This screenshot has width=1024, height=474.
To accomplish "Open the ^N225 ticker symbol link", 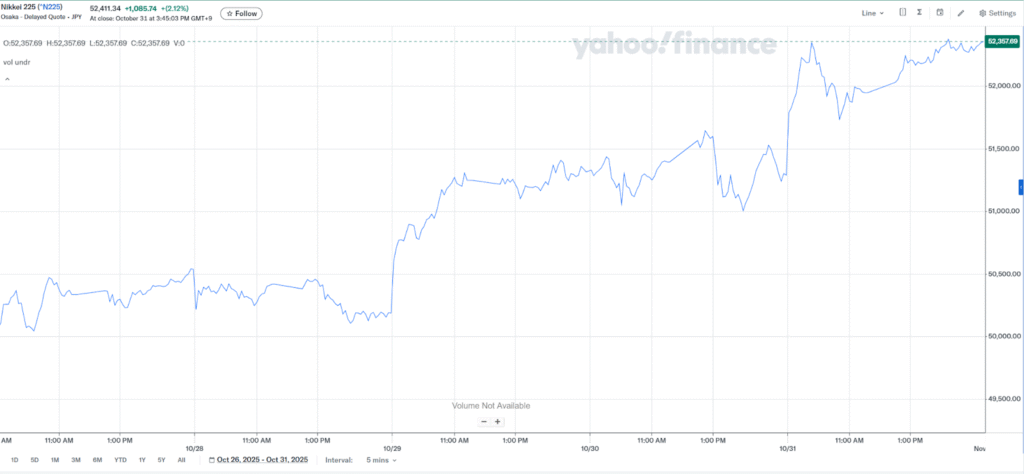I will tap(63, 8).
